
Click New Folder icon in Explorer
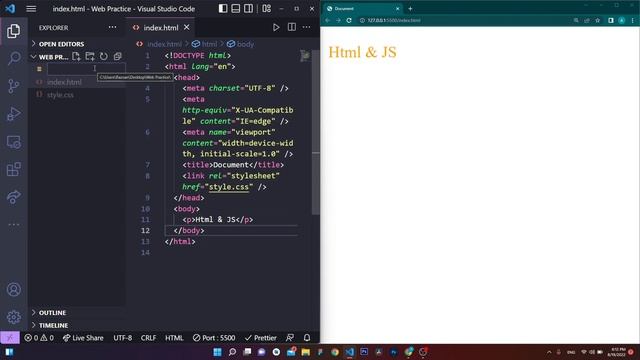[x=90, y=56]
